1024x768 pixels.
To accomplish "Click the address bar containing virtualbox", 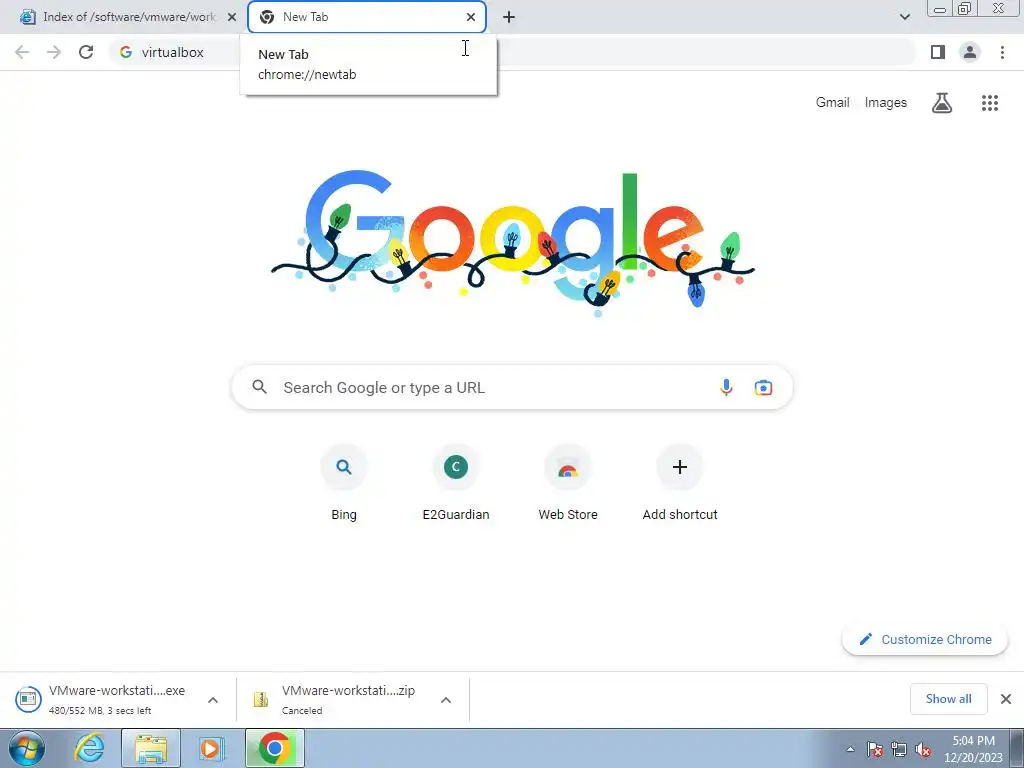I will pos(513,52).
